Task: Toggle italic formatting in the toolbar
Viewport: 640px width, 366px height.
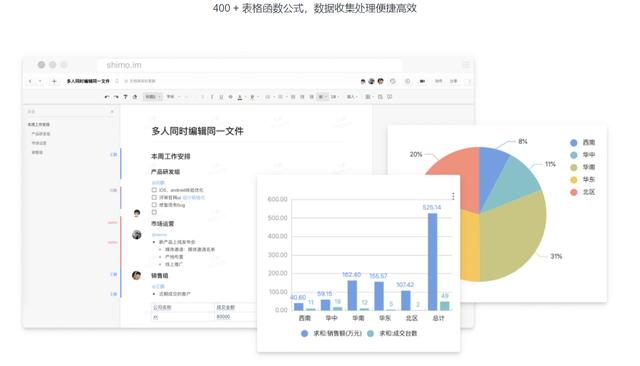Action: [x=212, y=97]
